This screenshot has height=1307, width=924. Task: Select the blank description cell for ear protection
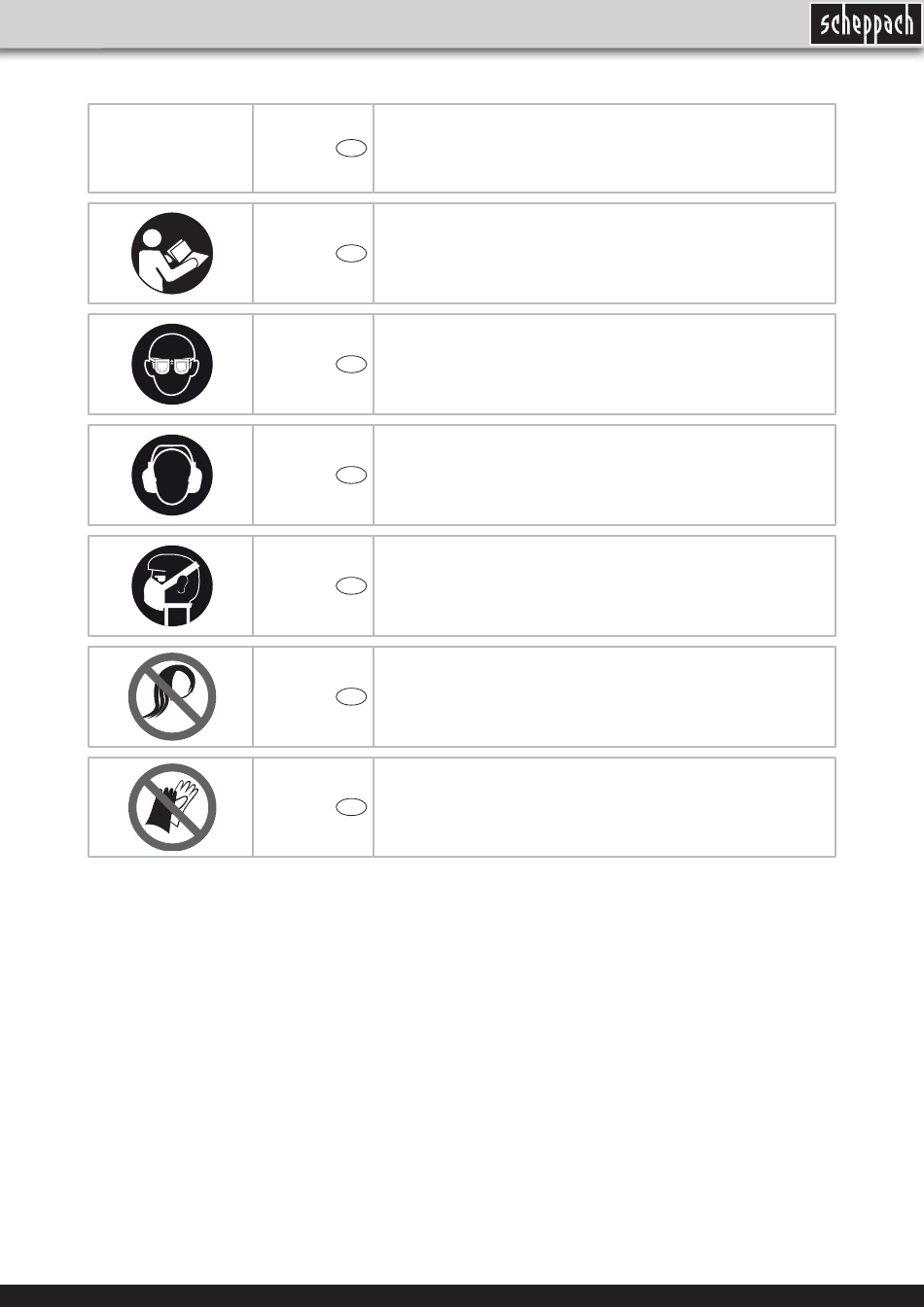[604, 476]
